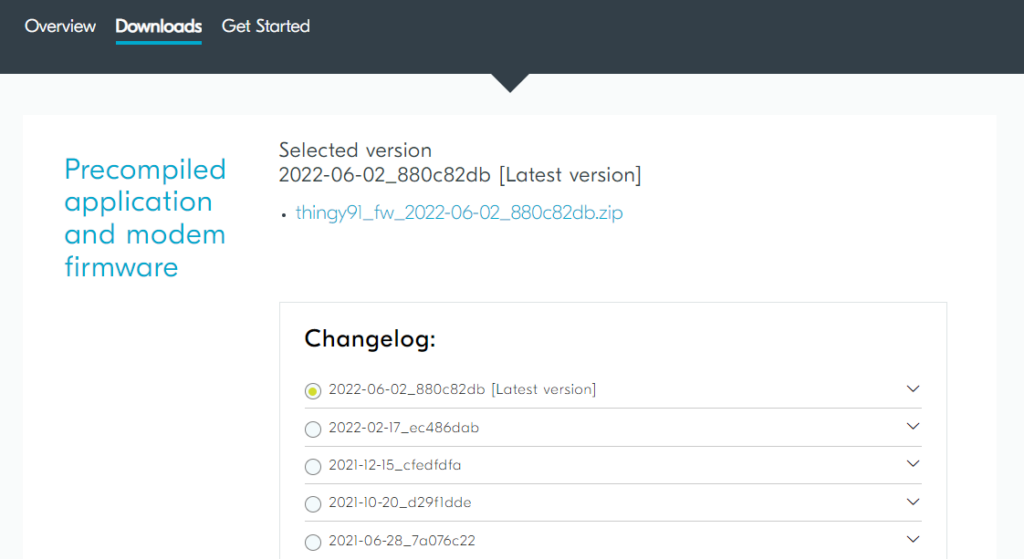Expand the 2021-06-28_7a076c22 changelog chevron
Viewport: 1024px width, 559px height.
pos(913,539)
